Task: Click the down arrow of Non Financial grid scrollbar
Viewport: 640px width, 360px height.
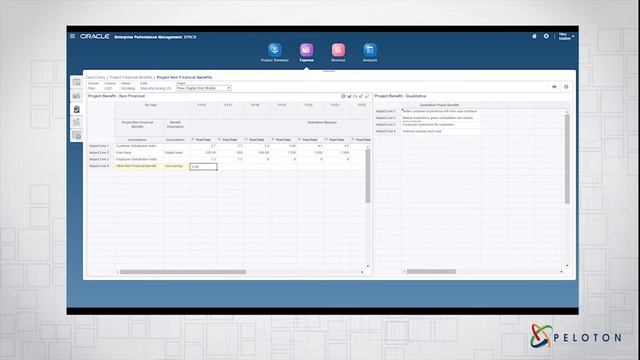Action: 368,266
